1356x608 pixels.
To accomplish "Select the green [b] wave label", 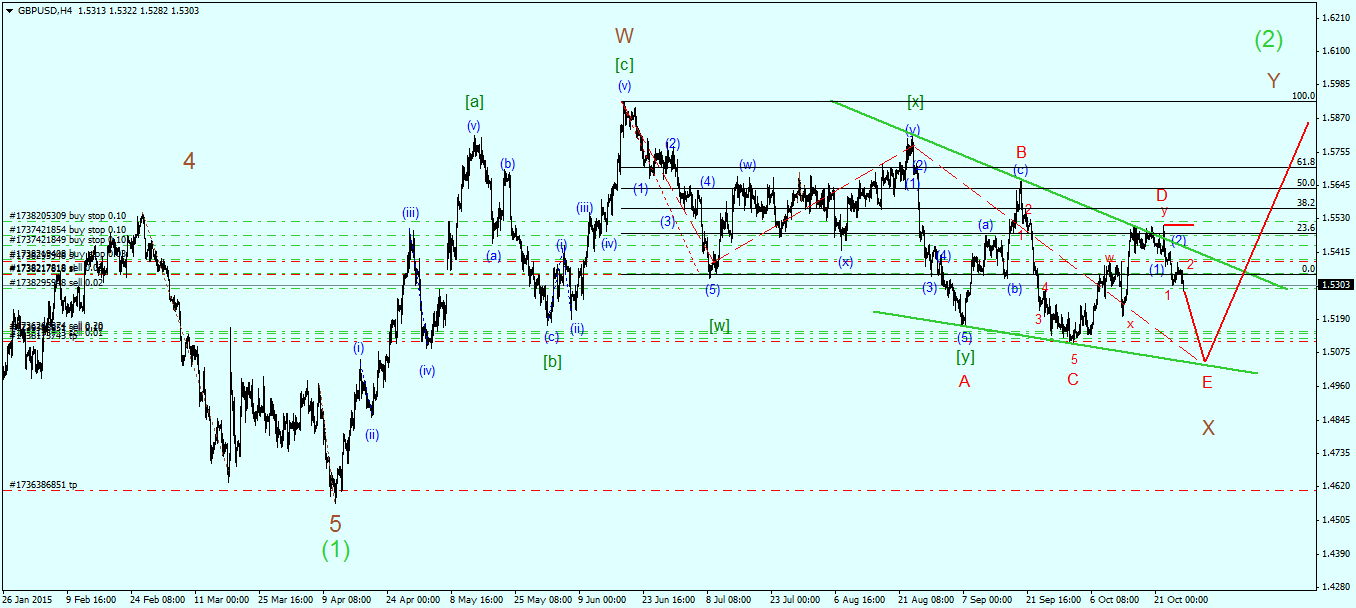I will [552, 362].
